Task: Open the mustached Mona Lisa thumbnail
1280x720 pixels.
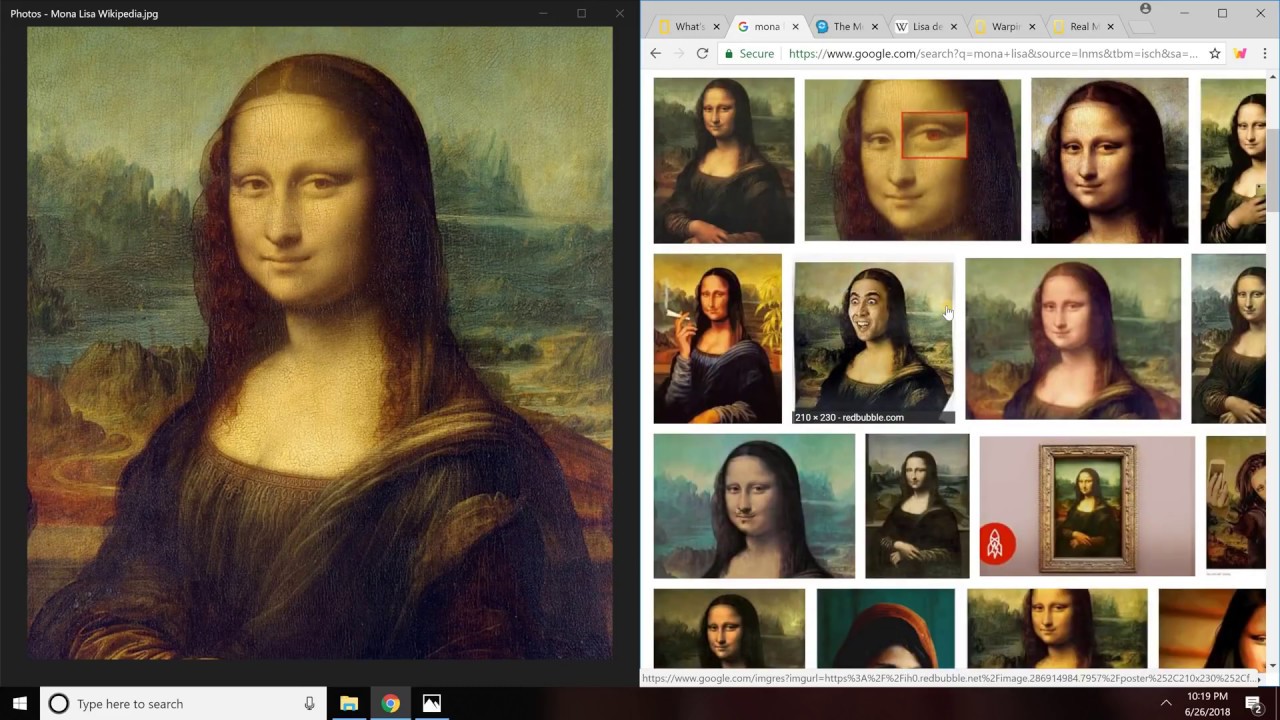Action: pyautogui.click(x=754, y=506)
